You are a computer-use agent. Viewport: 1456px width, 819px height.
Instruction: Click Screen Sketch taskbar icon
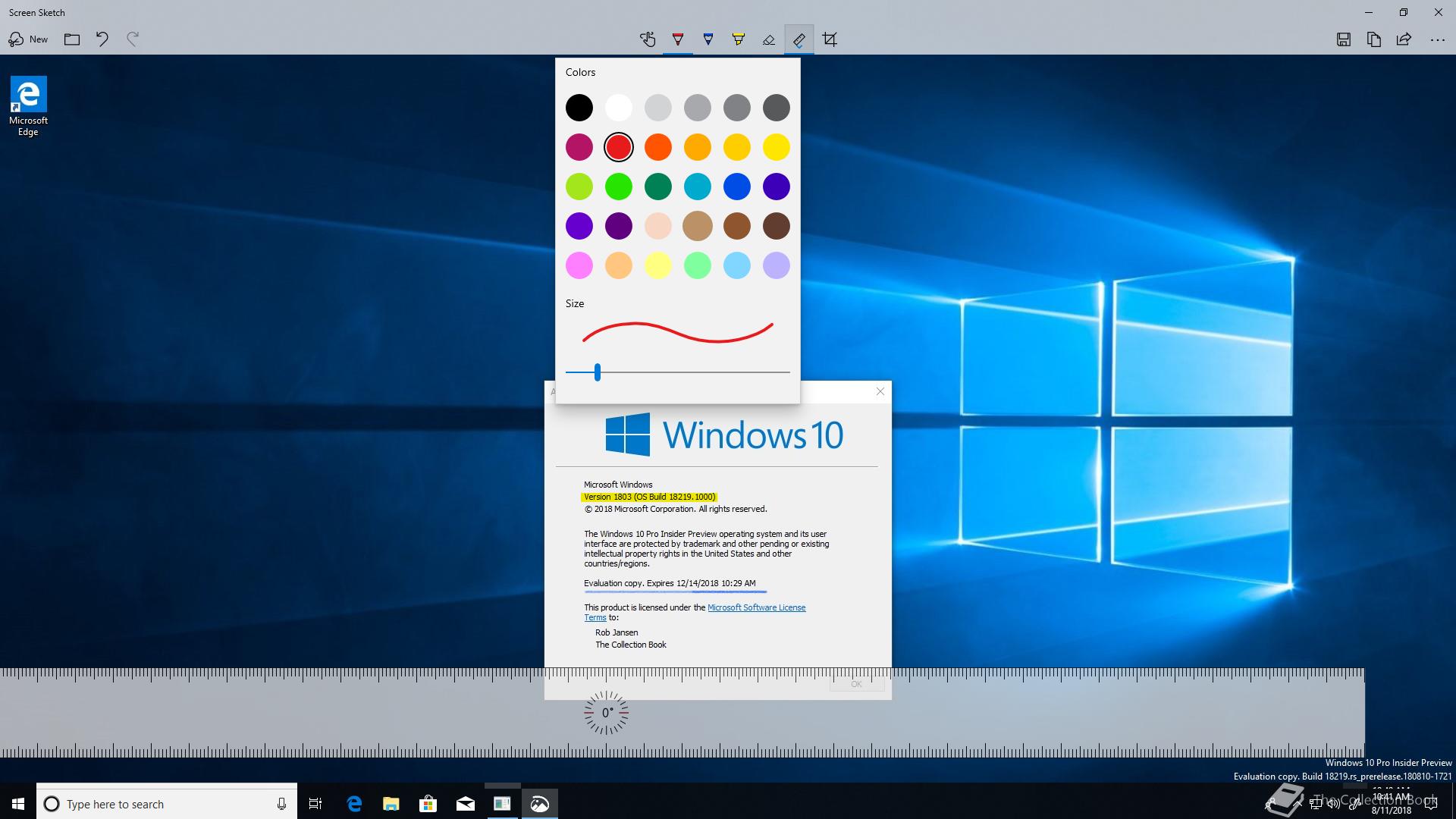pyautogui.click(x=539, y=804)
